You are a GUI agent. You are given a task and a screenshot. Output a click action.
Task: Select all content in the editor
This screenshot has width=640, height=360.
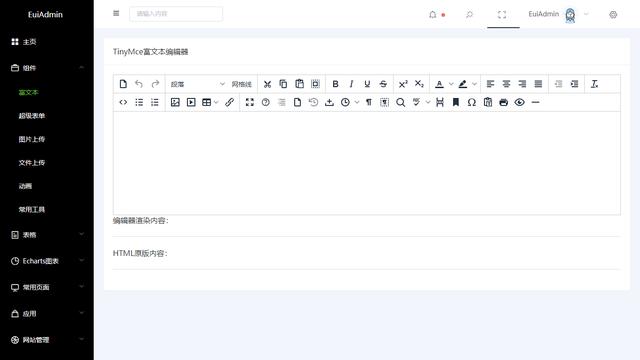[x=315, y=84]
